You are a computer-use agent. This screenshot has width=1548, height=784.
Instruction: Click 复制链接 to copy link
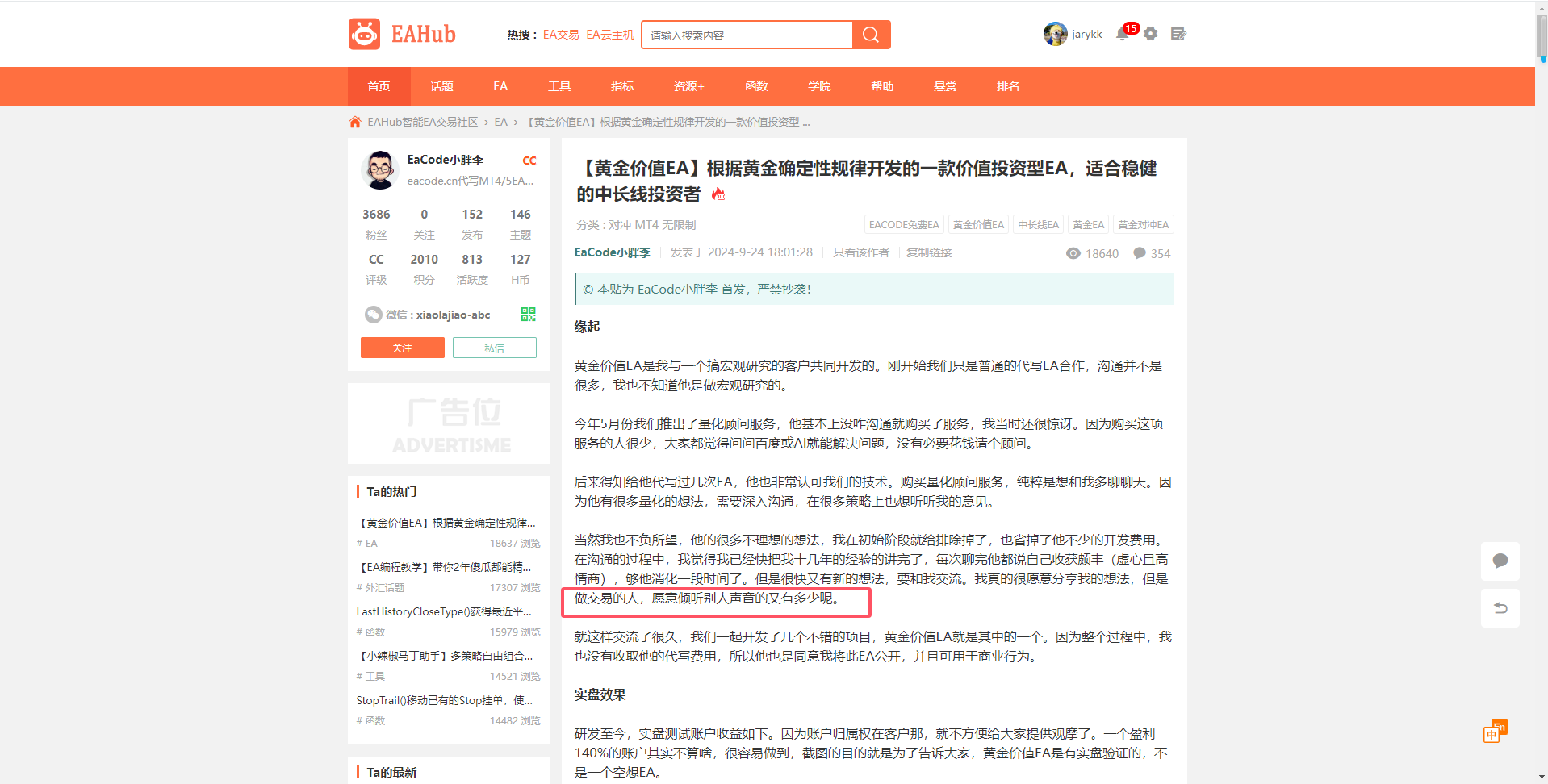(929, 252)
